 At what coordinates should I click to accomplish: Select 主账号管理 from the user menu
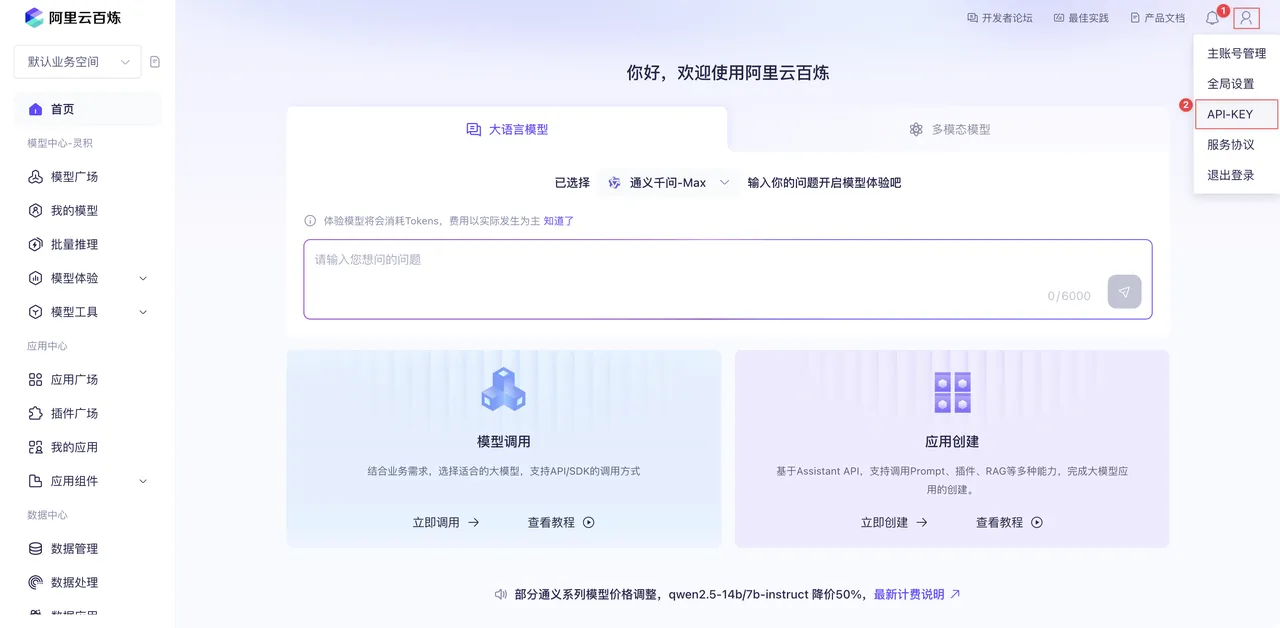coord(1237,54)
